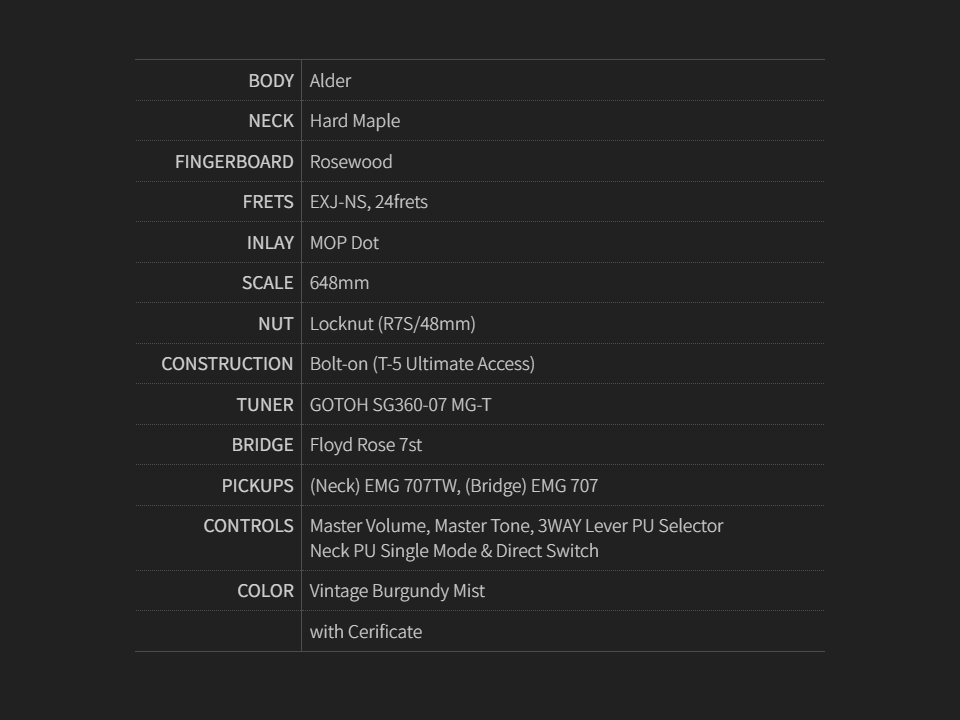Select the Alder body value text
This screenshot has width=960, height=720.
pyautogui.click(x=330, y=81)
